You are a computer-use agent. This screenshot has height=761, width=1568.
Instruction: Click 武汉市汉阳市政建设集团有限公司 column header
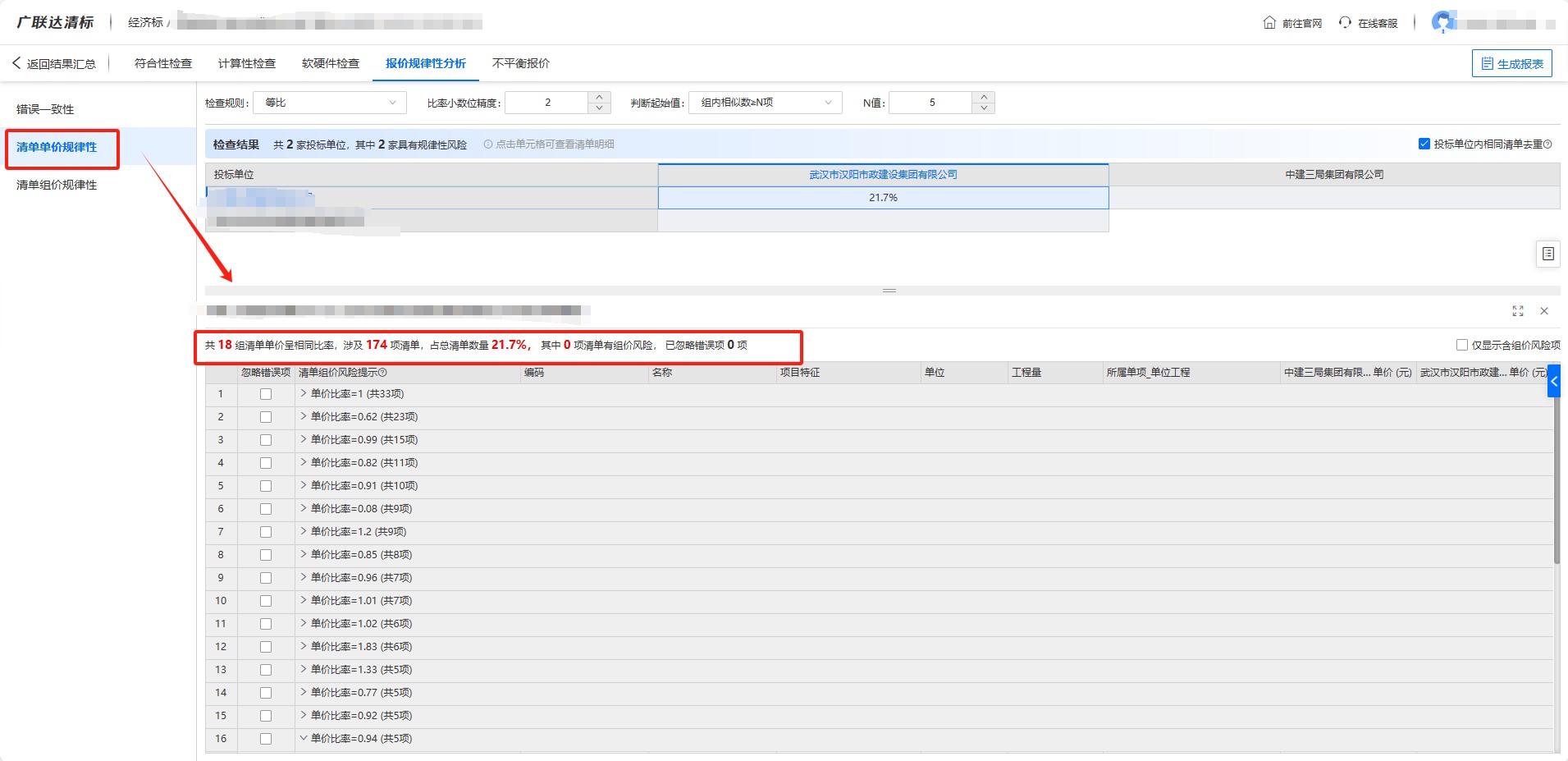click(x=884, y=175)
